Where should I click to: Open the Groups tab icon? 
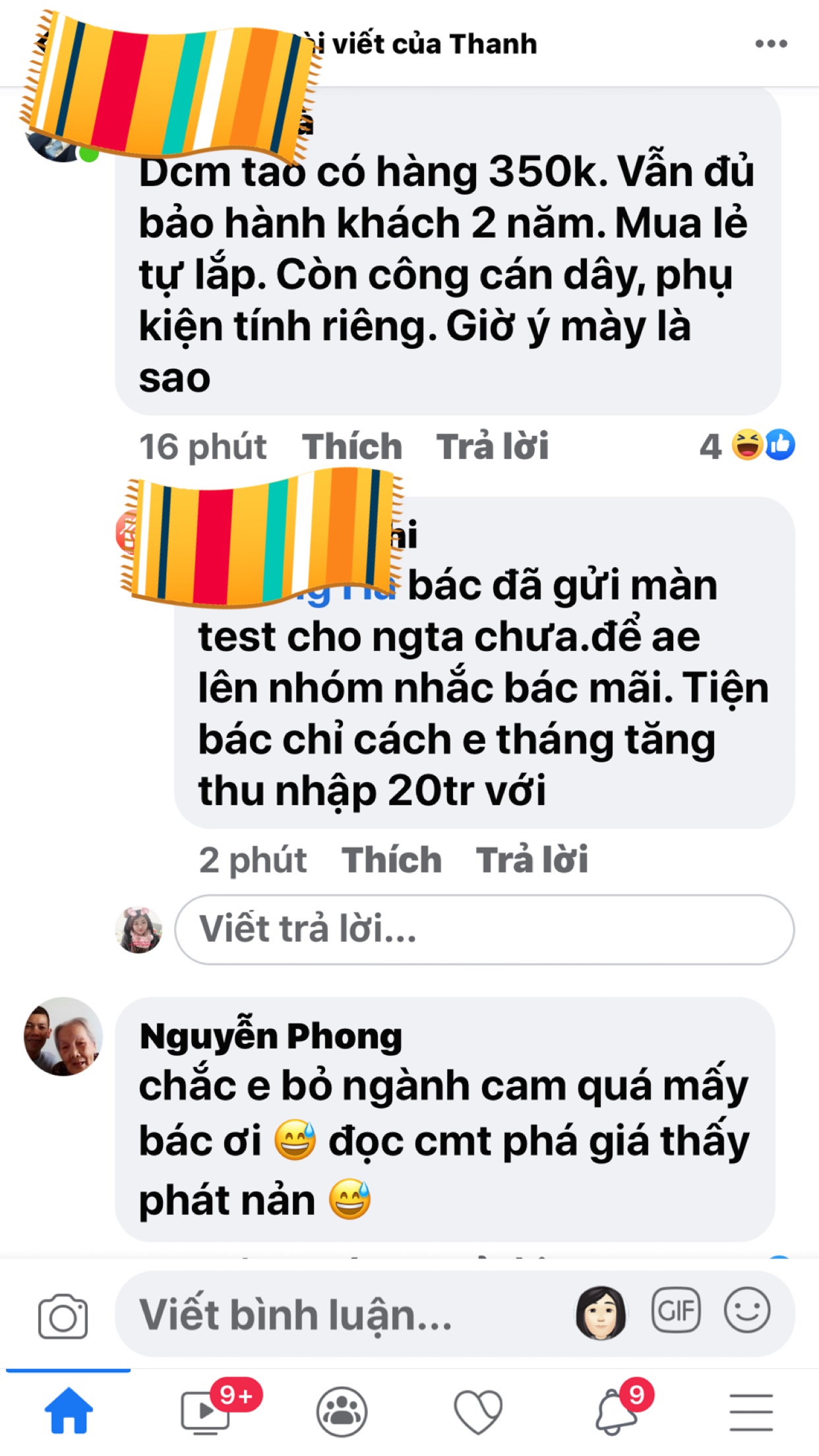(342, 1411)
